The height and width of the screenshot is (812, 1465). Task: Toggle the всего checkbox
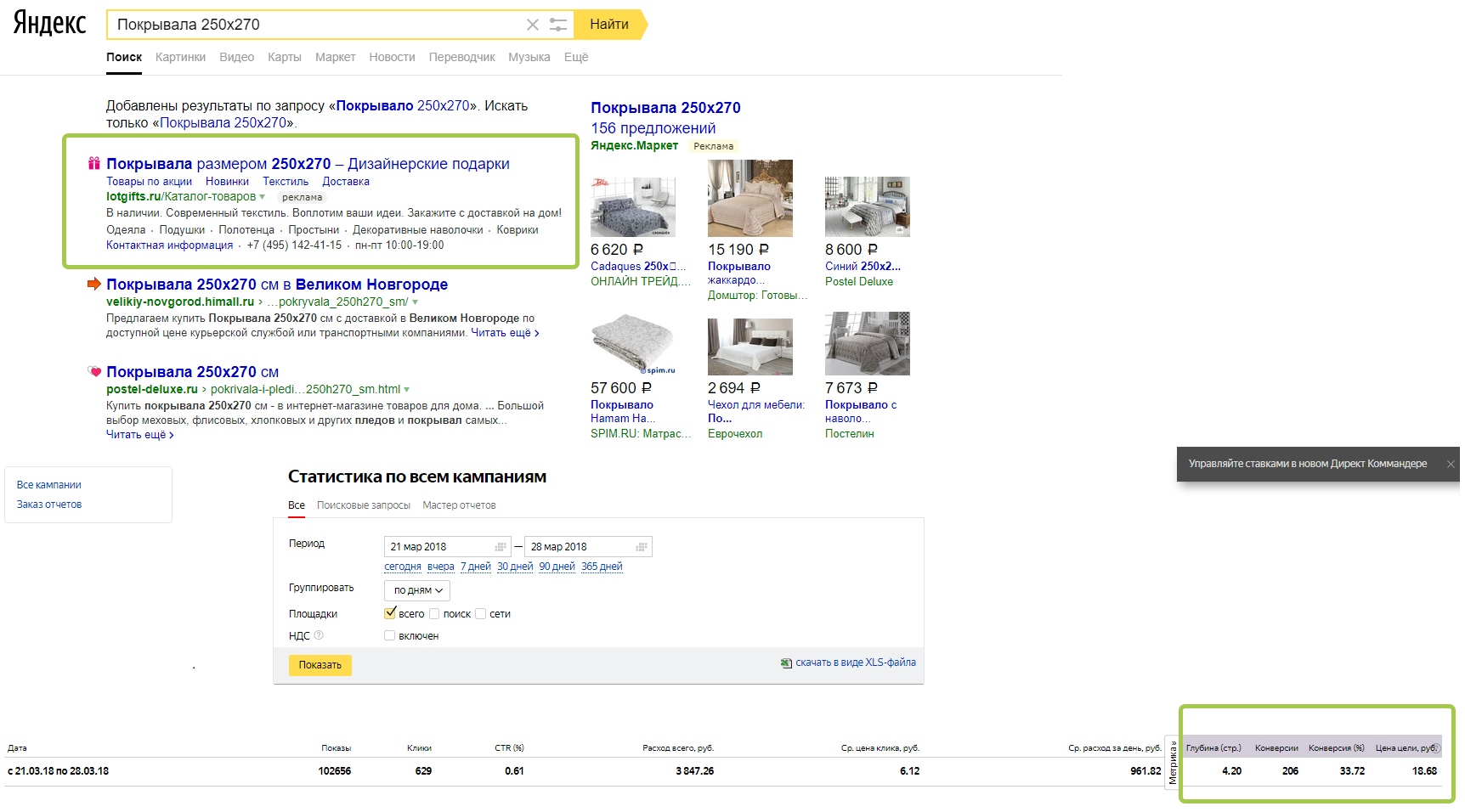tap(390, 613)
